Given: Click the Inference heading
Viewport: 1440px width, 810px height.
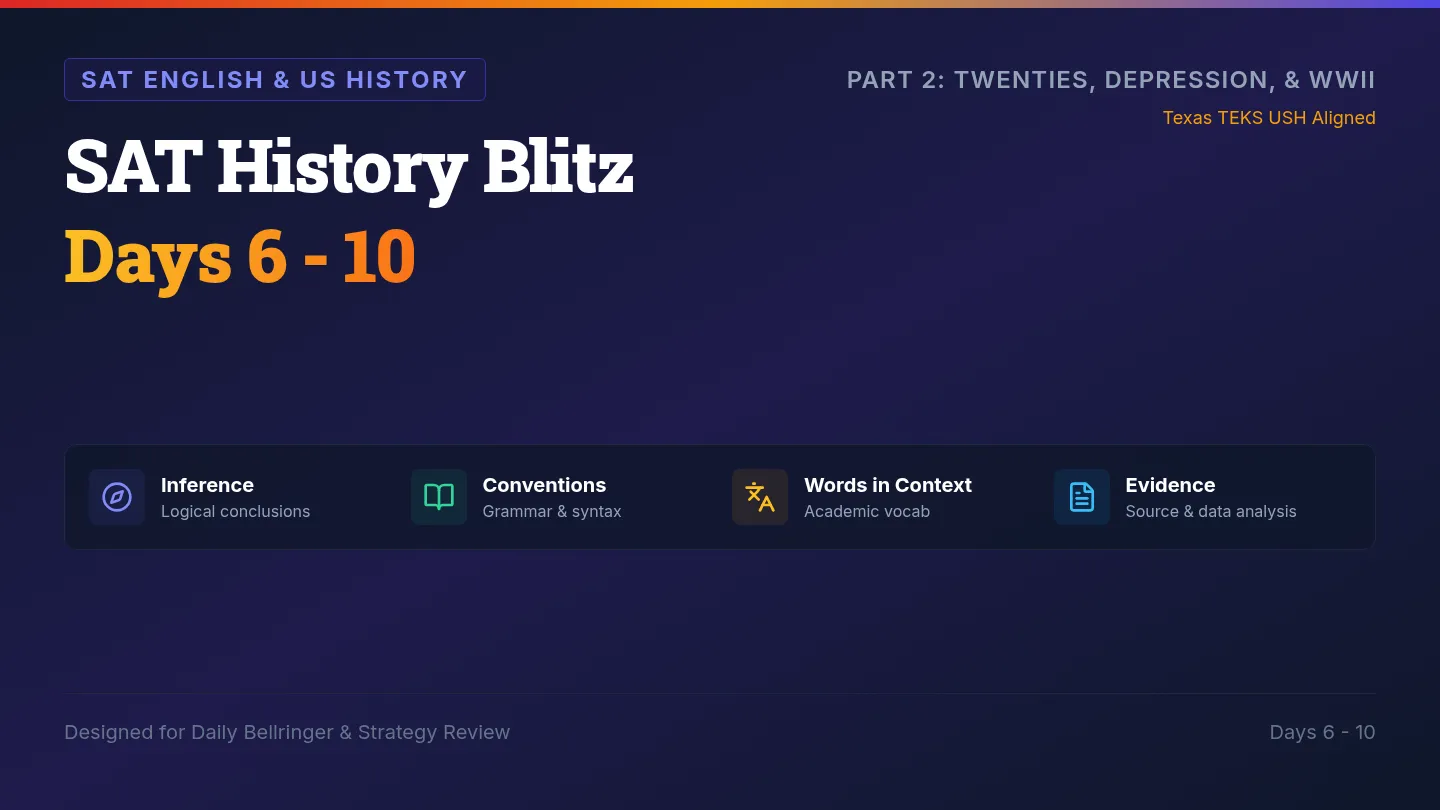Looking at the screenshot, I should tap(207, 485).
